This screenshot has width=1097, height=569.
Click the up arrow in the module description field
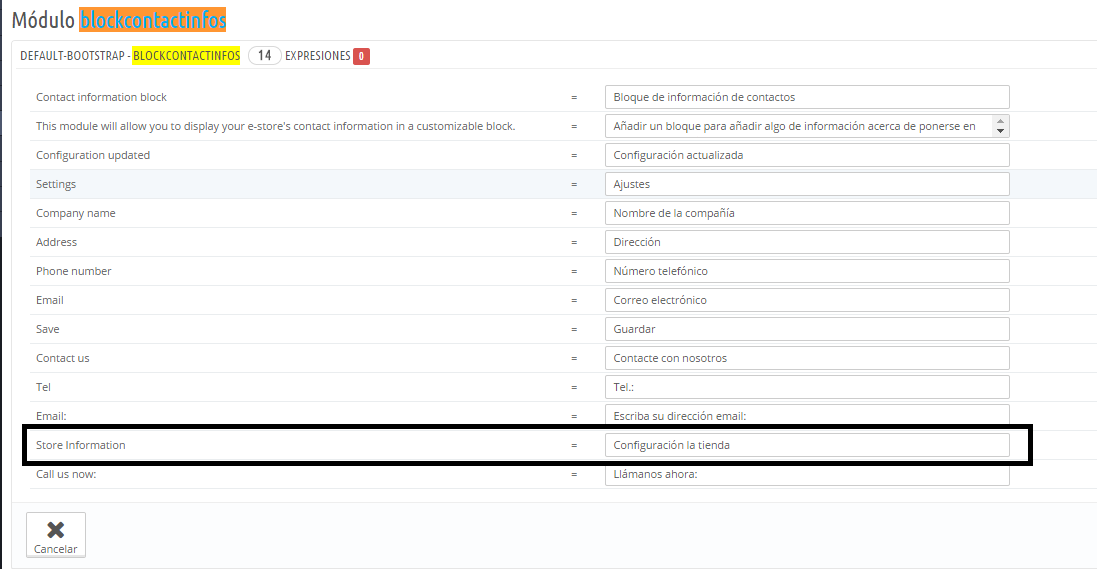[x=1000, y=121]
